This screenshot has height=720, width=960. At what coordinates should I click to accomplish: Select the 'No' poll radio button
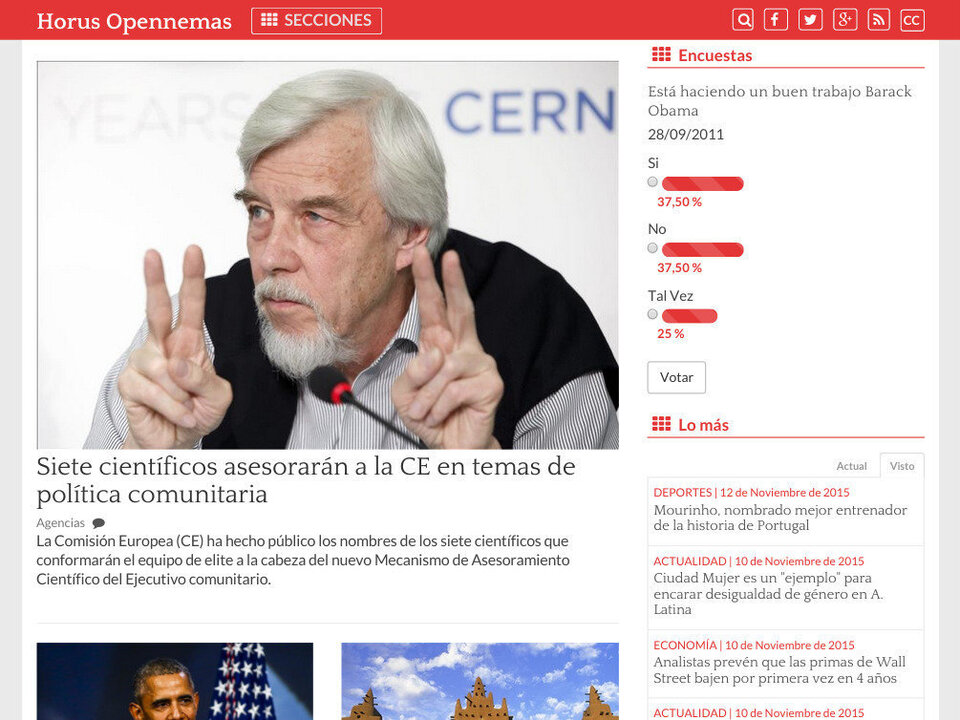[x=653, y=248]
